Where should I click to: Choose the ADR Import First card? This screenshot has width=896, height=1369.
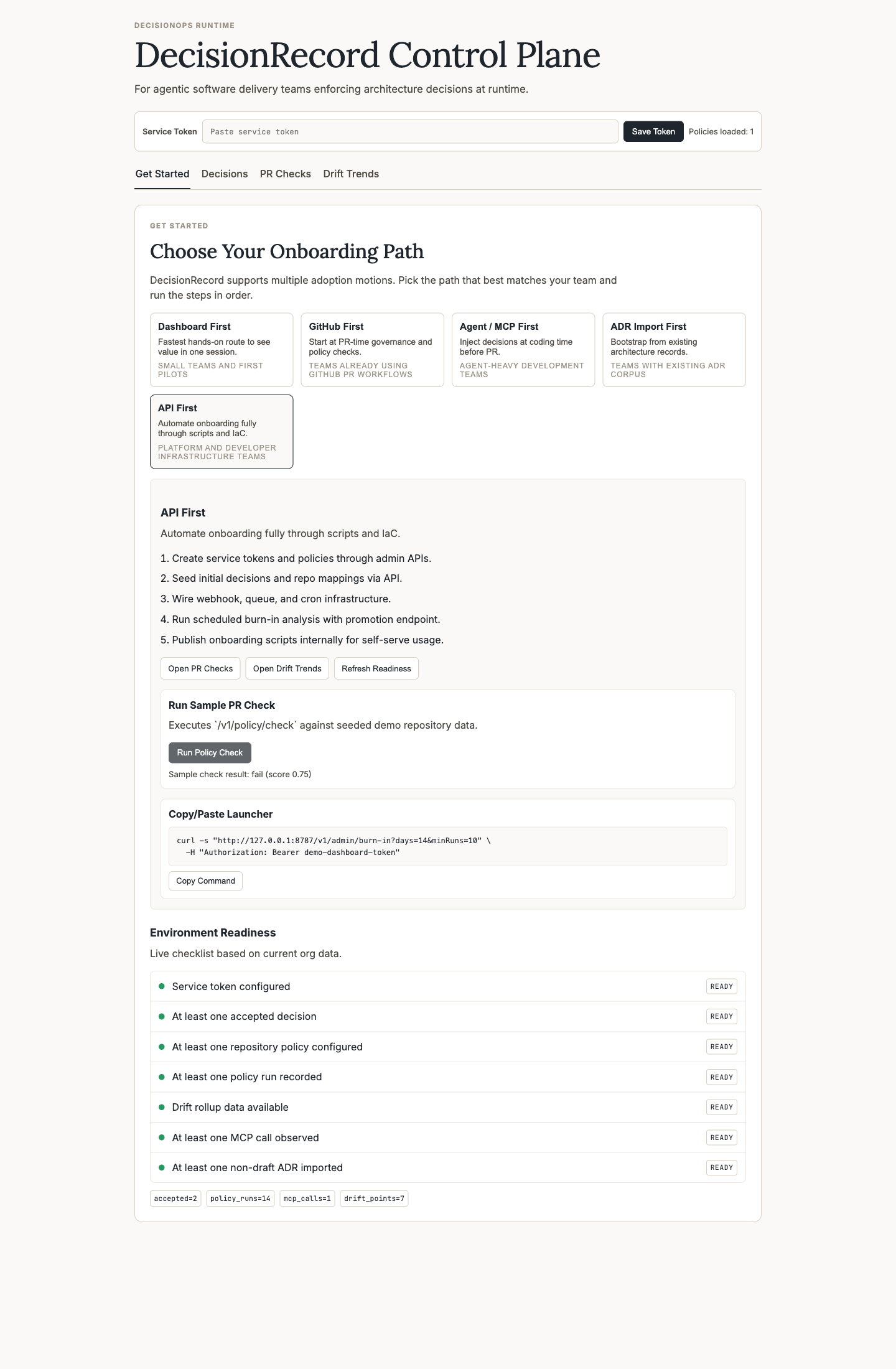tap(674, 350)
